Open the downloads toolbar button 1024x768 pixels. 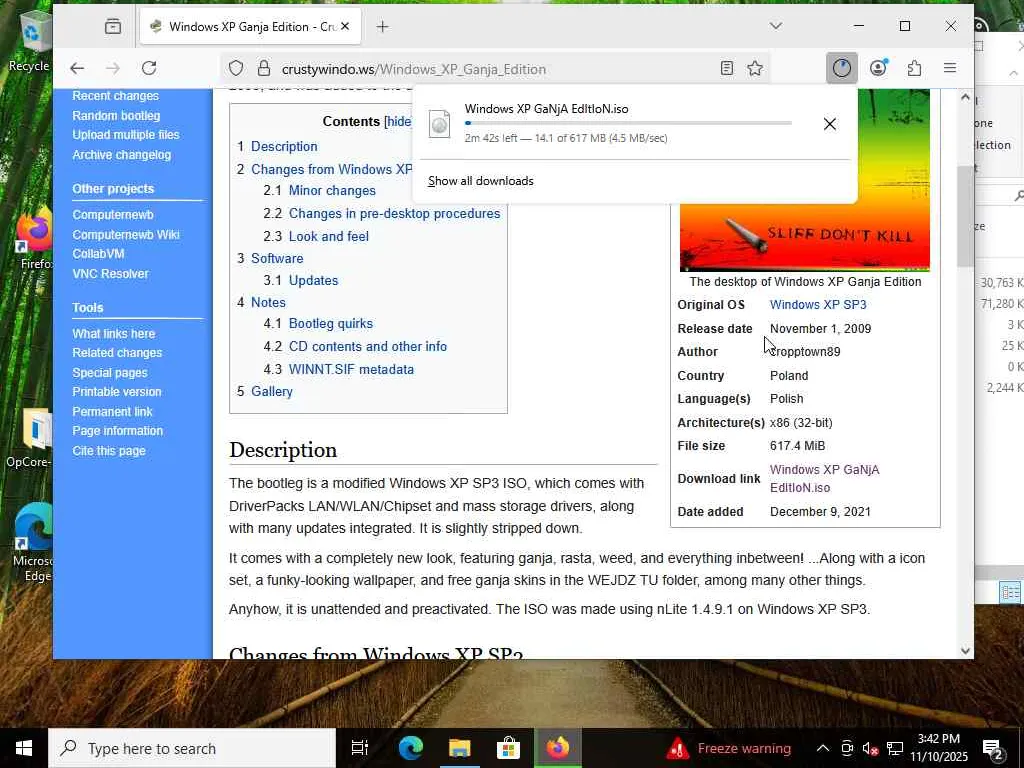(841, 68)
